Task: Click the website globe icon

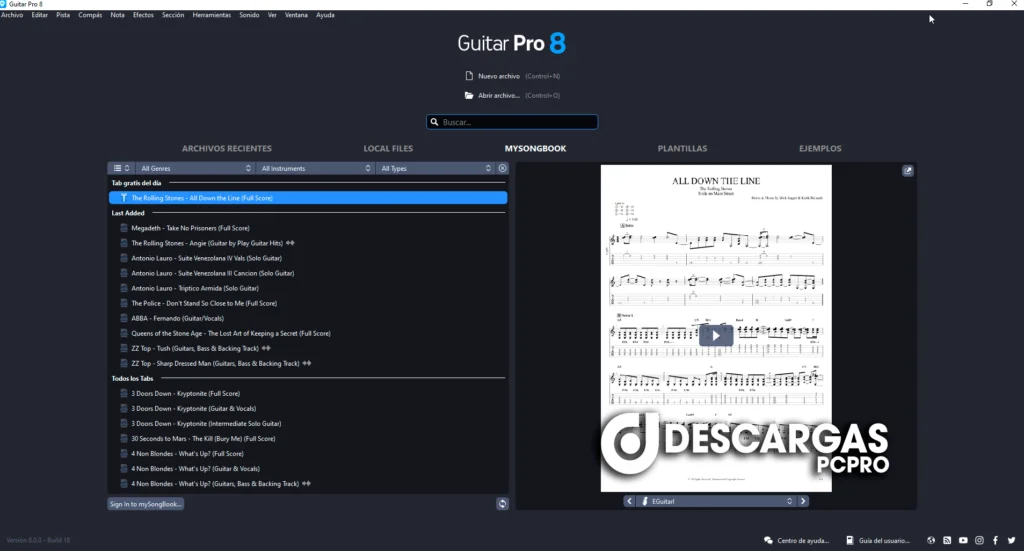Action: click(x=931, y=540)
